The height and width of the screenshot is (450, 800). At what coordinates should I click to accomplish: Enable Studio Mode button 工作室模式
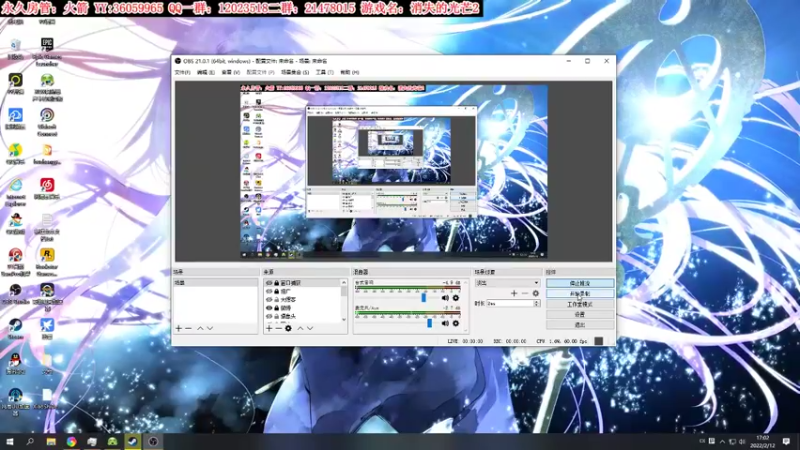click(580, 304)
